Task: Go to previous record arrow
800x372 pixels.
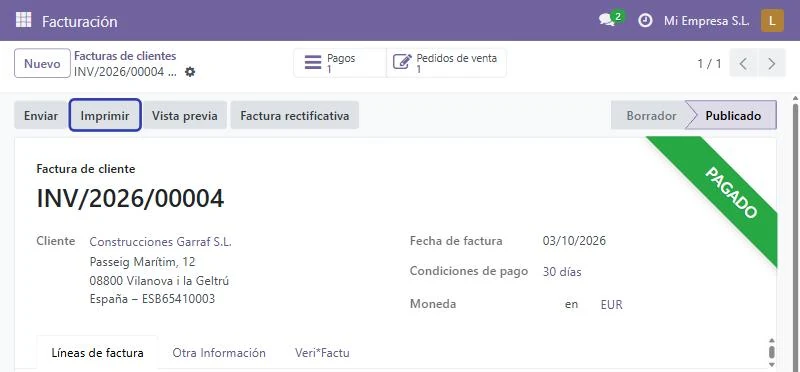Action: [x=744, y=63]
